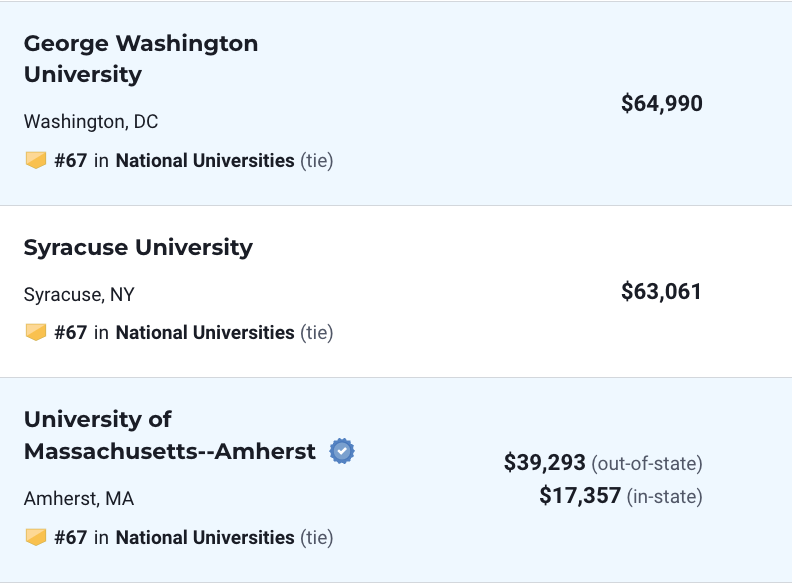Click the Amherst, MA location text

[79, 499]
